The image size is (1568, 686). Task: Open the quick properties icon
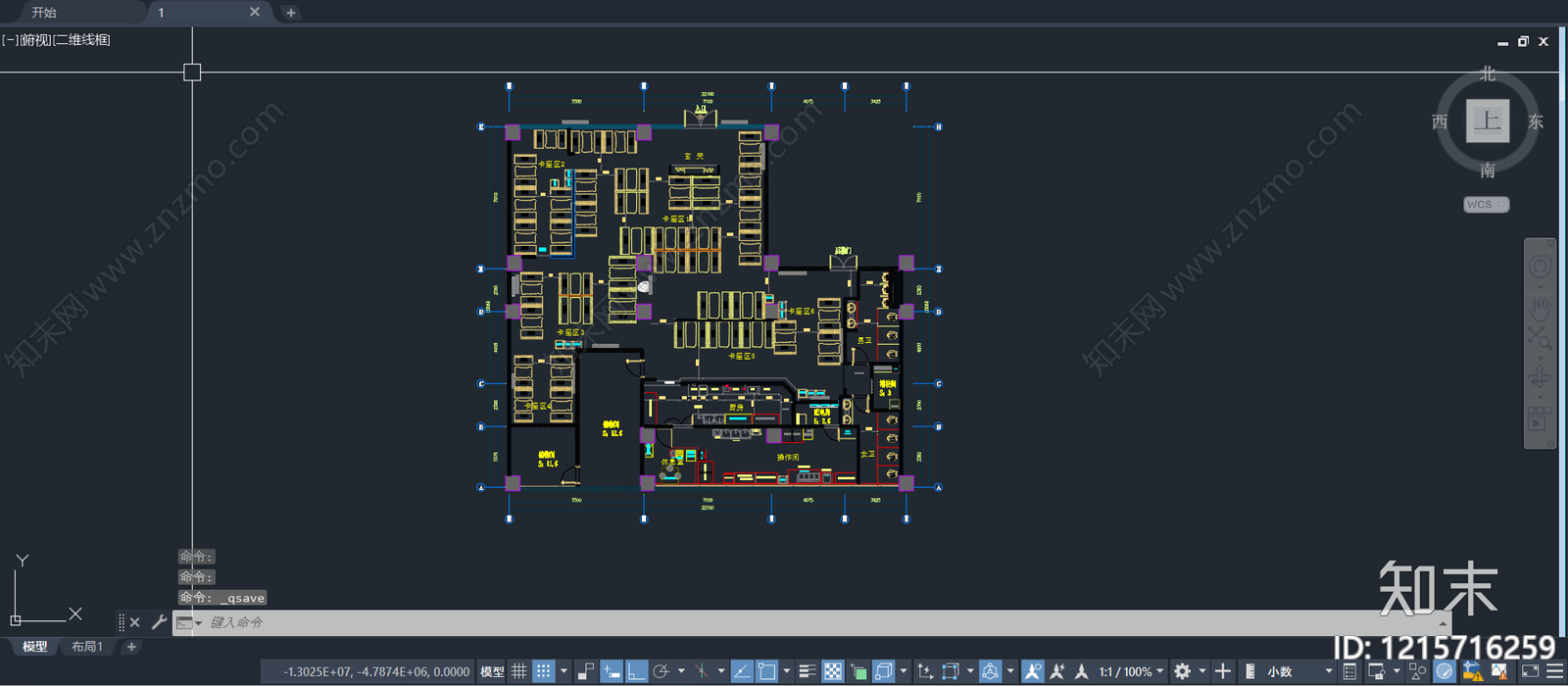[x=1350, y=671]
